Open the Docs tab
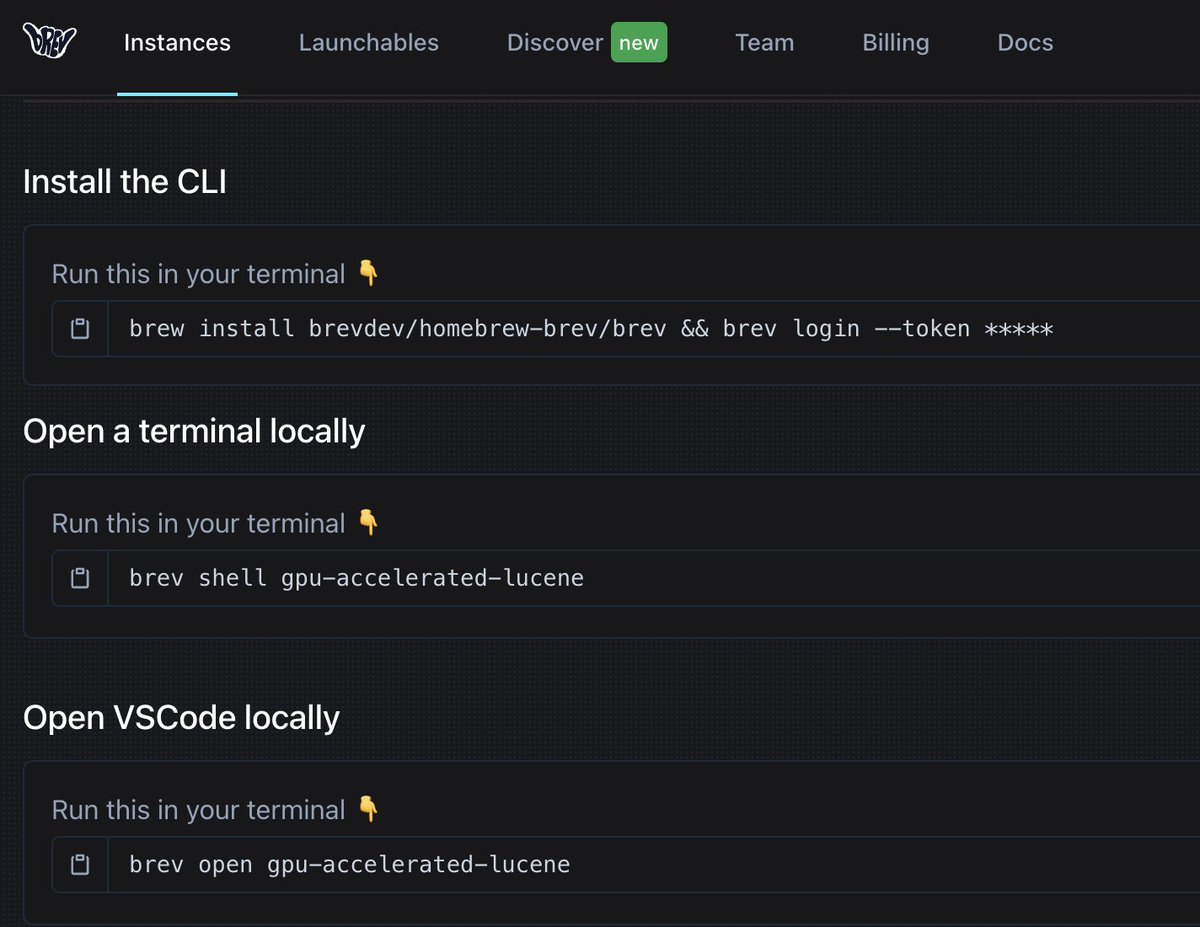This screenshot has width=1200, height=927. 1025,43
